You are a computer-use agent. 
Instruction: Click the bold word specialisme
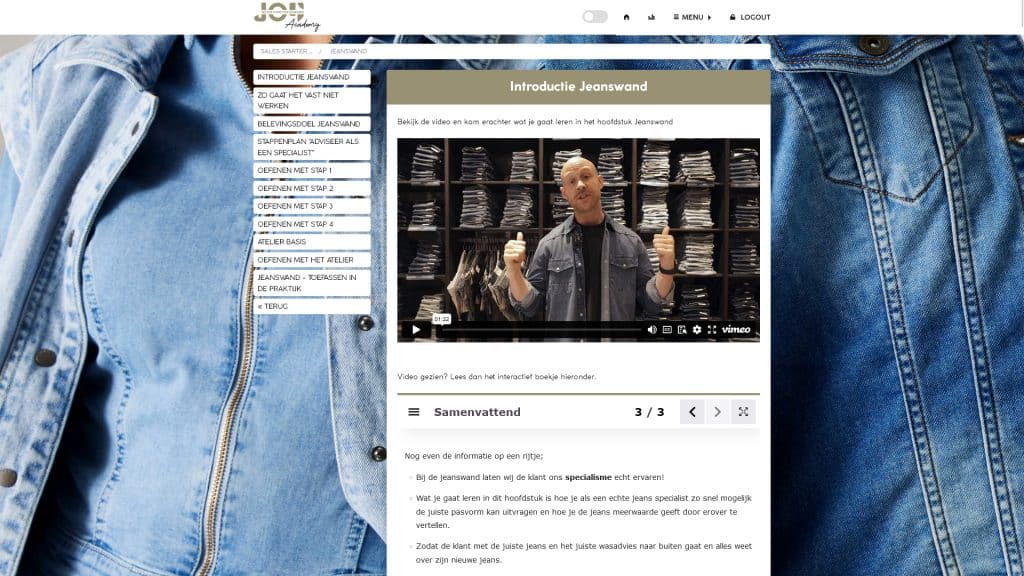[x=588, y=477]
